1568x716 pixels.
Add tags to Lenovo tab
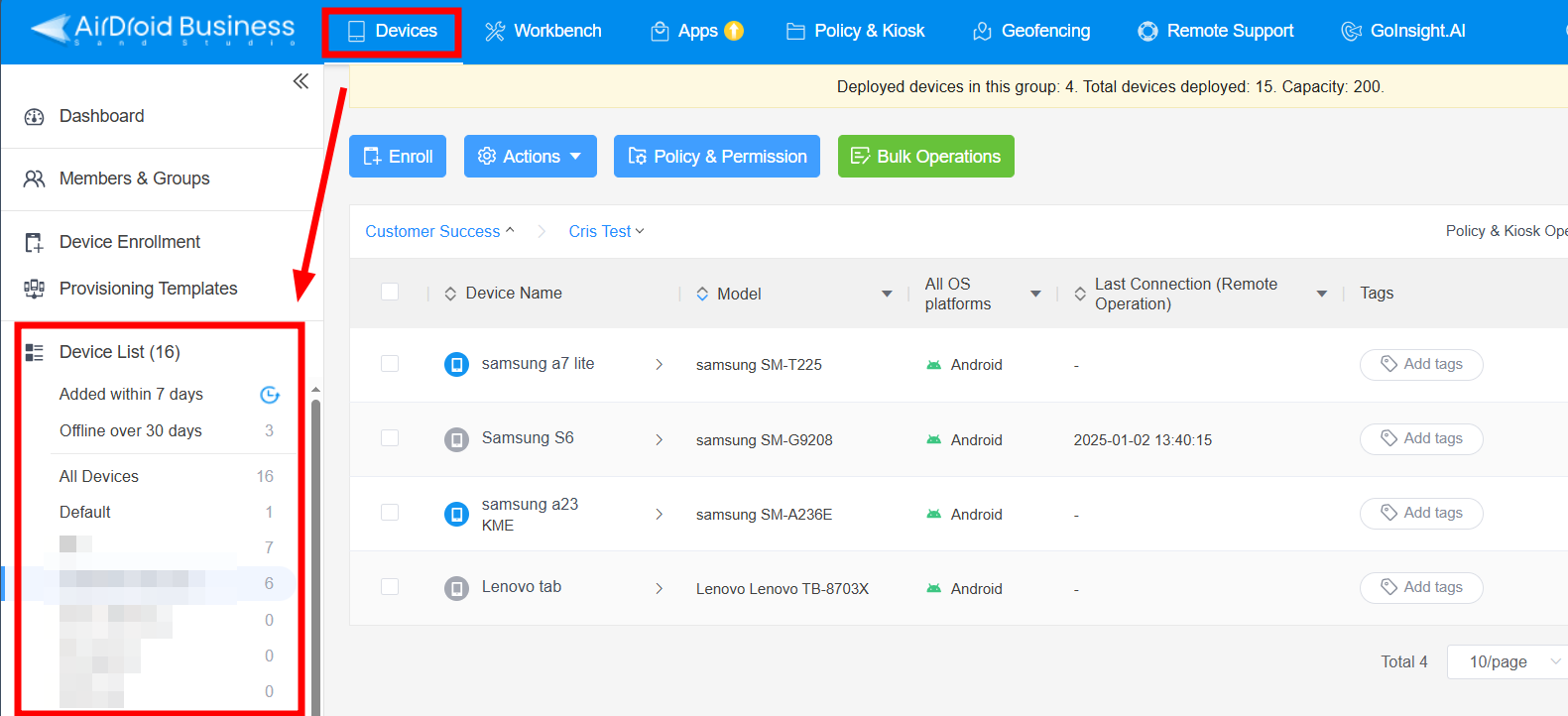[x=1421, y=588]
